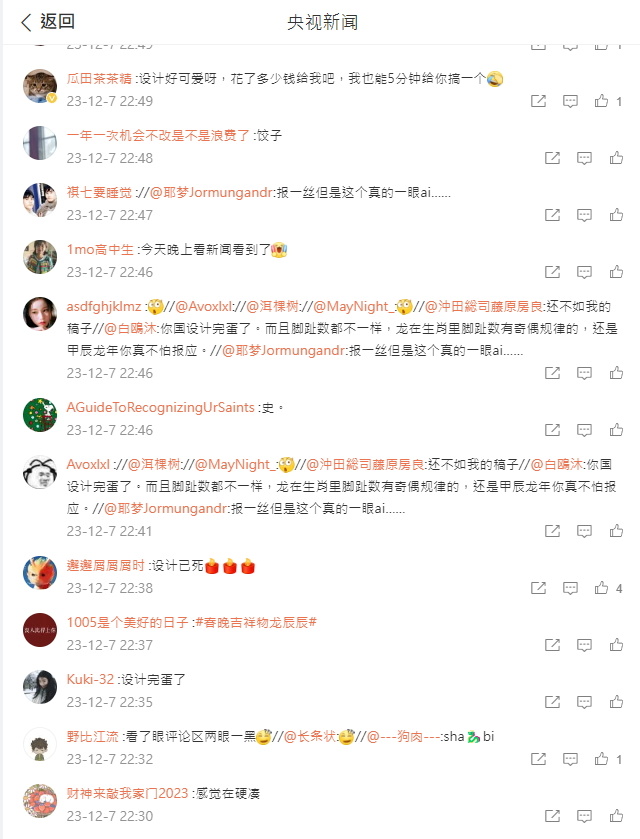Repost the Avoxlxl comment
Viewport: 640px width, 839px height.
coord(552,531)
